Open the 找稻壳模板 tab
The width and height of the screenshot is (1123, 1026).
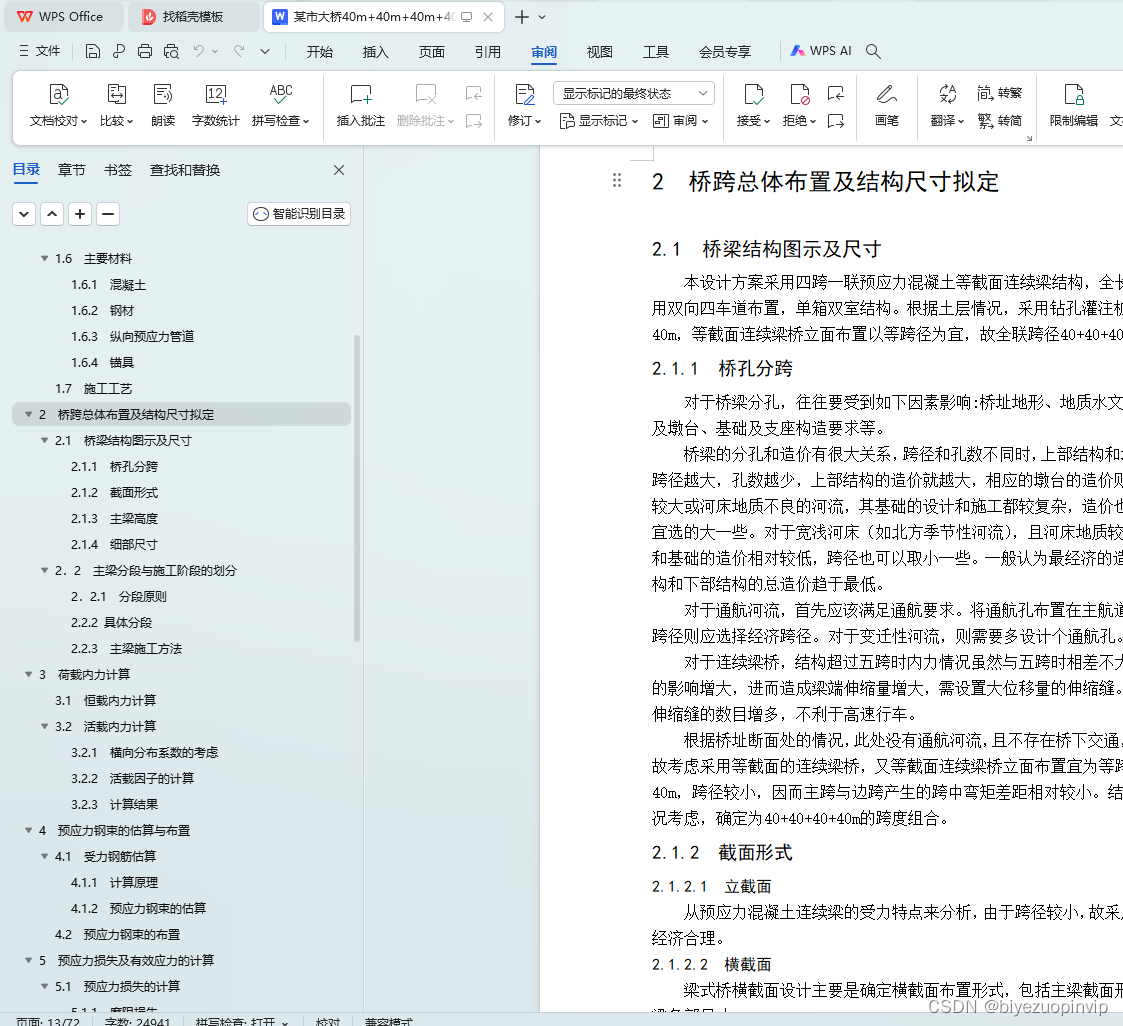192,16
